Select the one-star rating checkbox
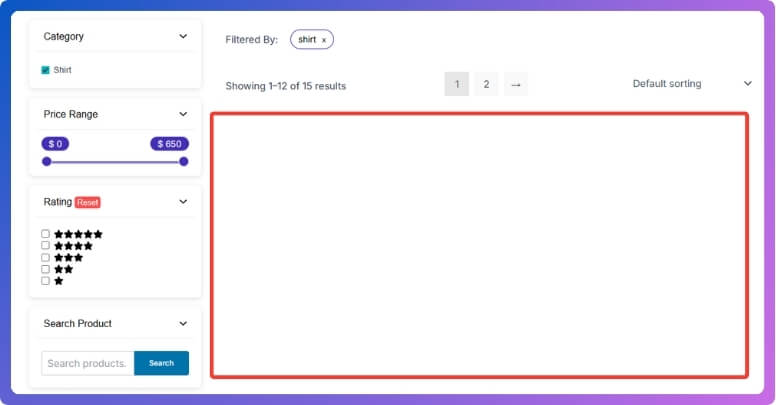The width and height of the screenshot is (776, 405). 46,281
